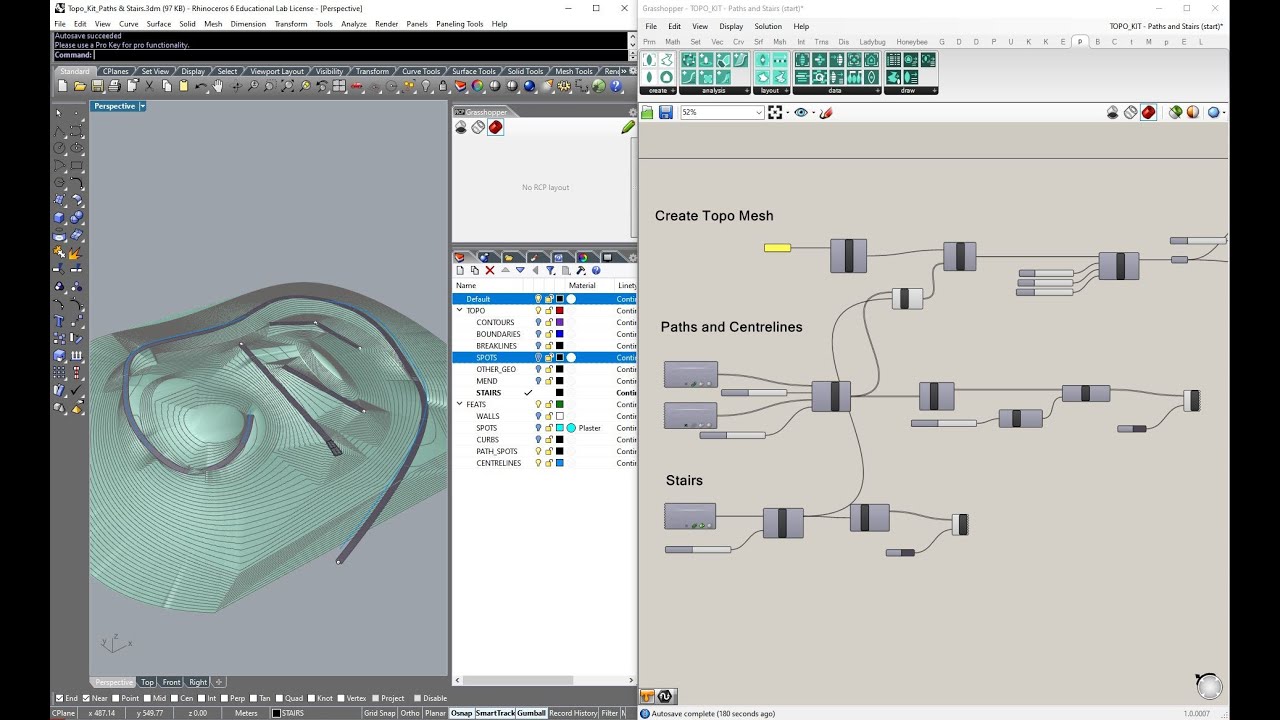This screenshot has width=1280, height=720.
Task: Click the Cut scissors icon in Rhino toolbar
Action: [x=148, y=87]
